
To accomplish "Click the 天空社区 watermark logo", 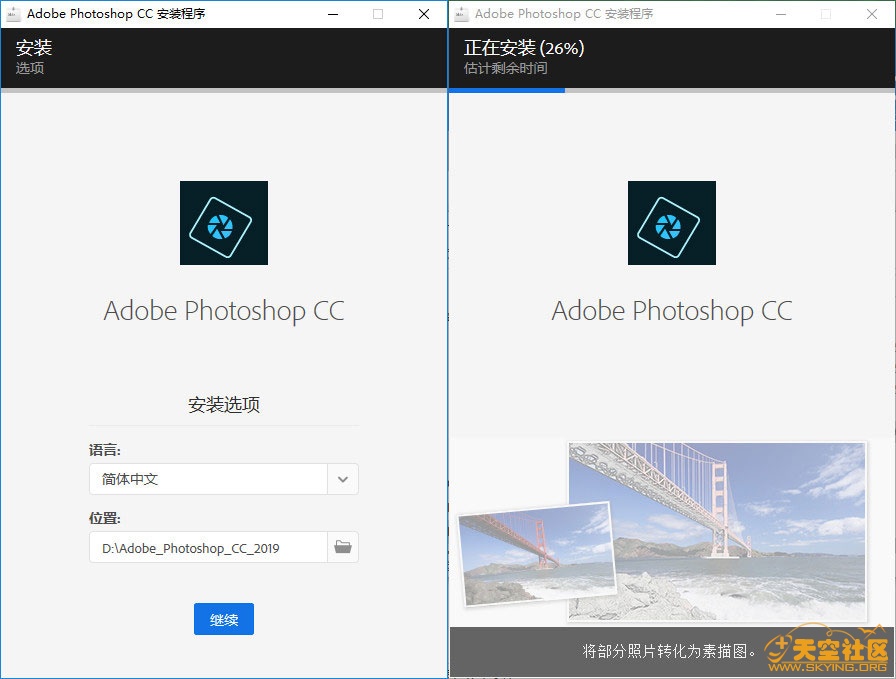I will [x=826, y=652].
